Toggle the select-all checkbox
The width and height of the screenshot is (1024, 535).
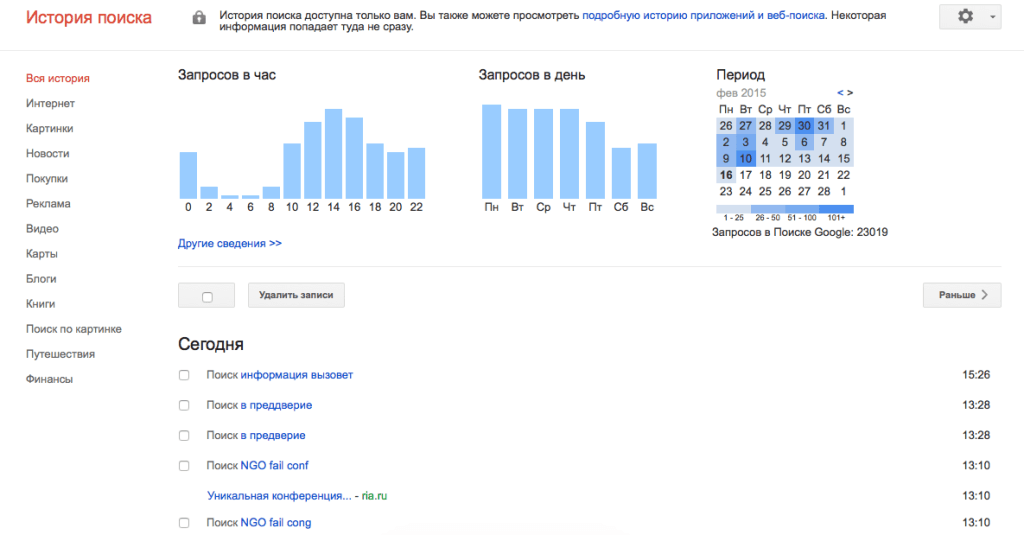(x=207, y=296)
